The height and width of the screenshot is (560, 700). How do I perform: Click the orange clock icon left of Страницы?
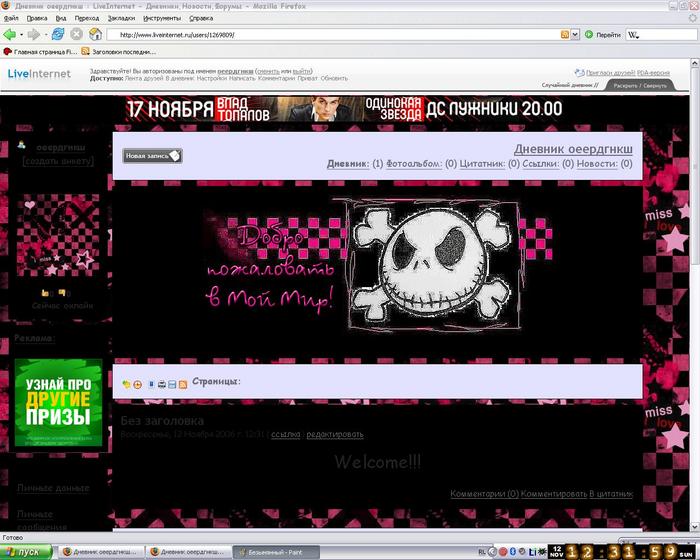tap(138, 384)
